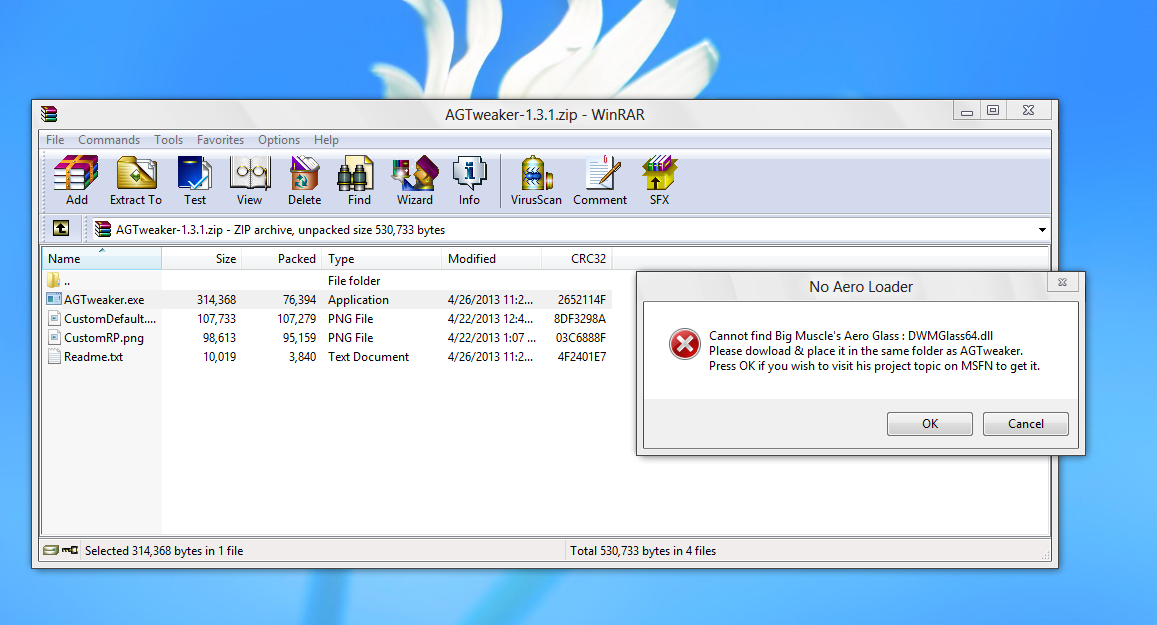Click the CustomRP.png file icon
This screenshot has height=625, width=1157.
(x=54, y=337)
